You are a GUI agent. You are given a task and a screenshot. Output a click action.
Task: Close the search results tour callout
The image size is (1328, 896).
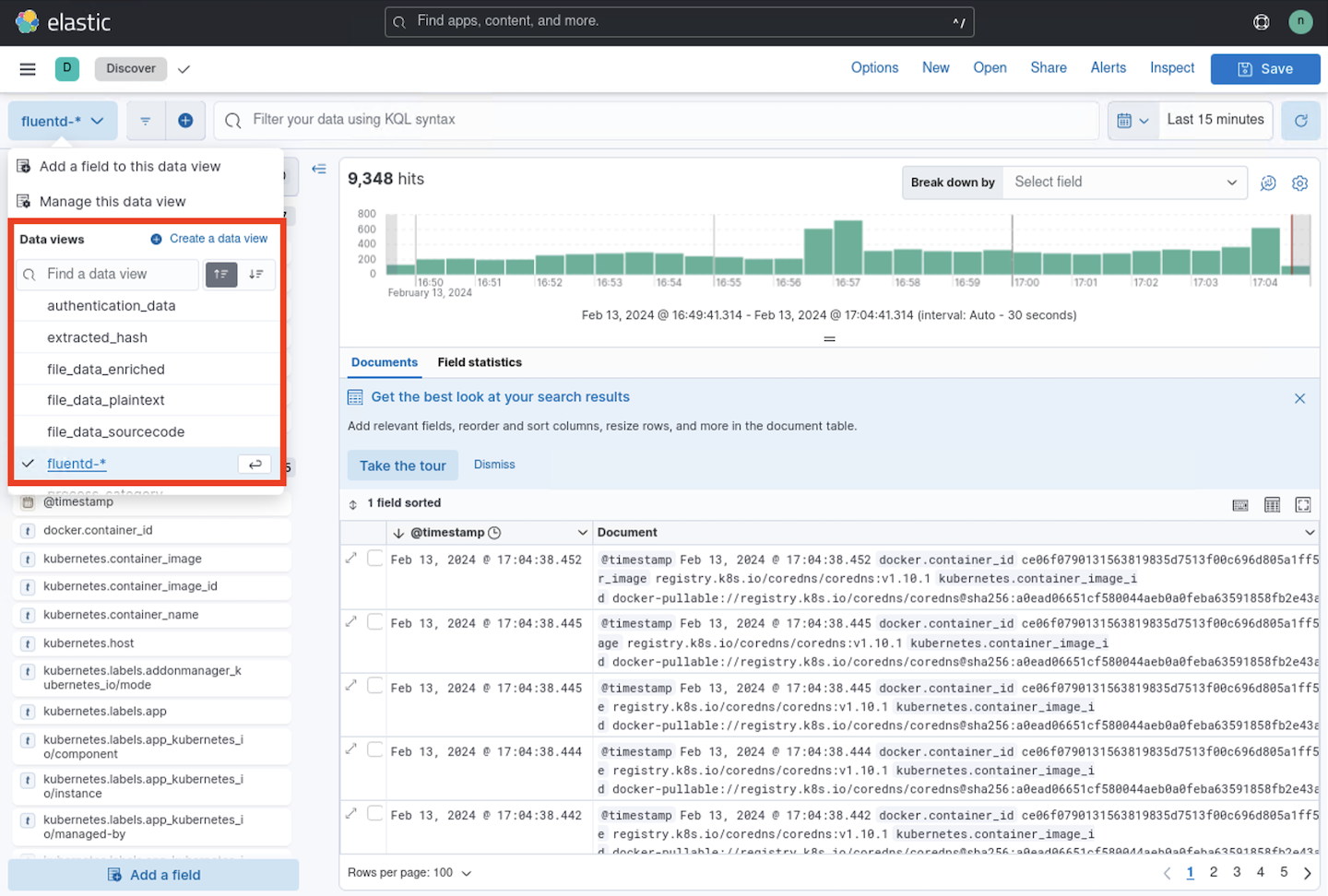click(x=1299, y=398)
